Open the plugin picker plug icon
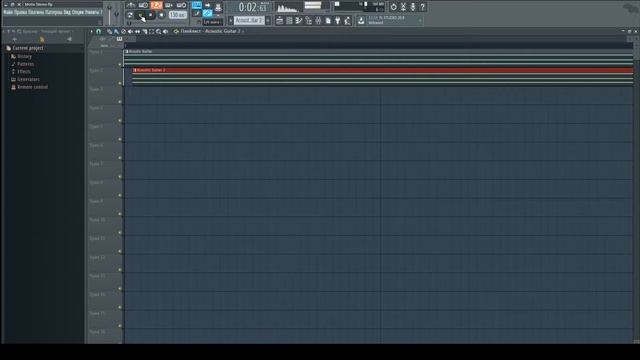This screenshot has height=360, width=640. 338,20
